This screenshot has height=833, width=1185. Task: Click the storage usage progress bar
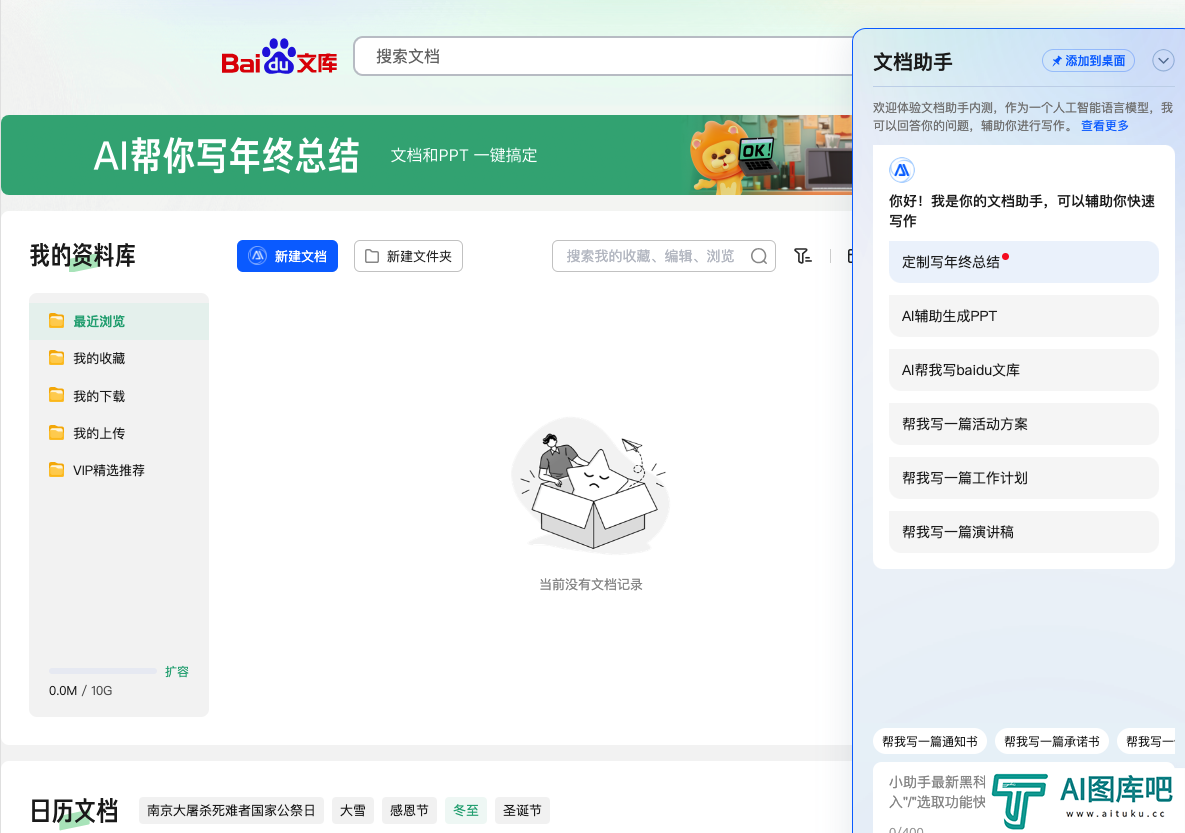pyautogui.click(x=103, y=671)
